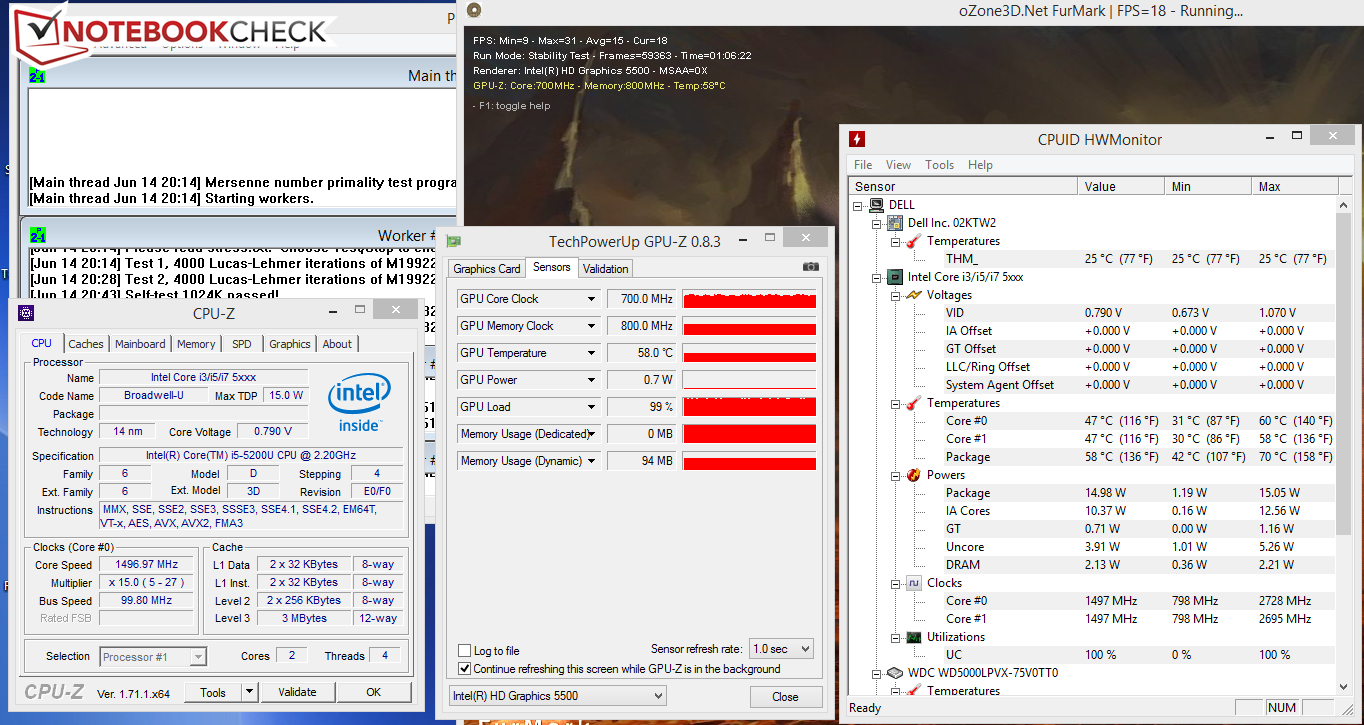Click the GPU Temperature red history graph

(749, 353)
